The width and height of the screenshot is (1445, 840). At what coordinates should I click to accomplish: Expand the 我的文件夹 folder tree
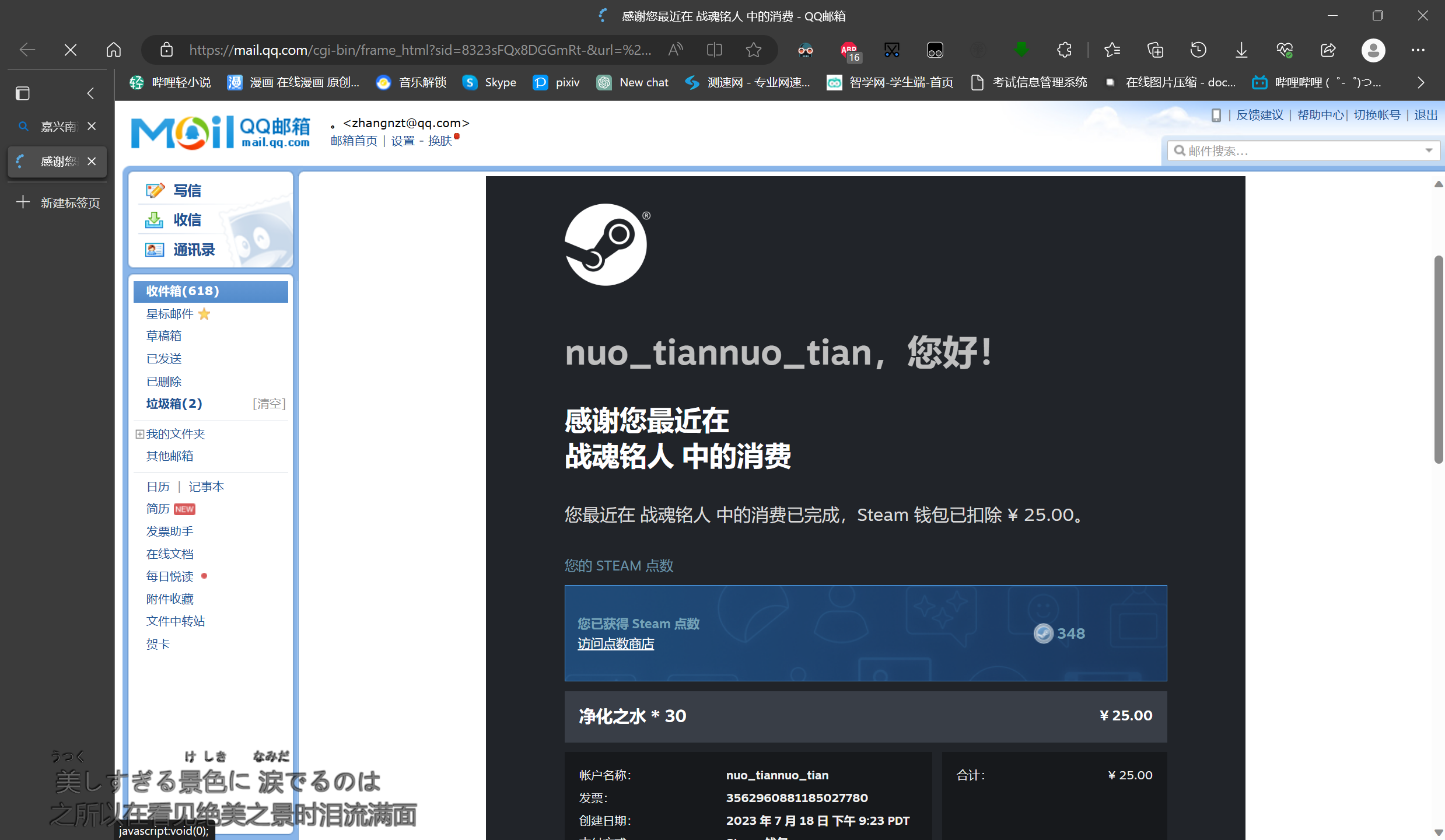tap(140, 434)
